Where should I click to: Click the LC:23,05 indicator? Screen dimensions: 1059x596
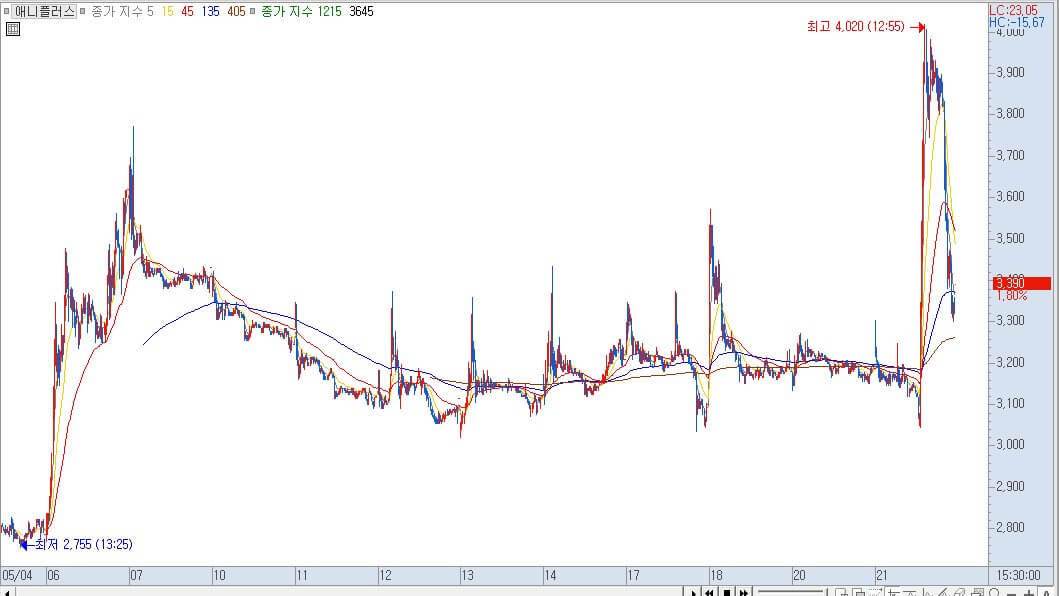coord(1014,10)
